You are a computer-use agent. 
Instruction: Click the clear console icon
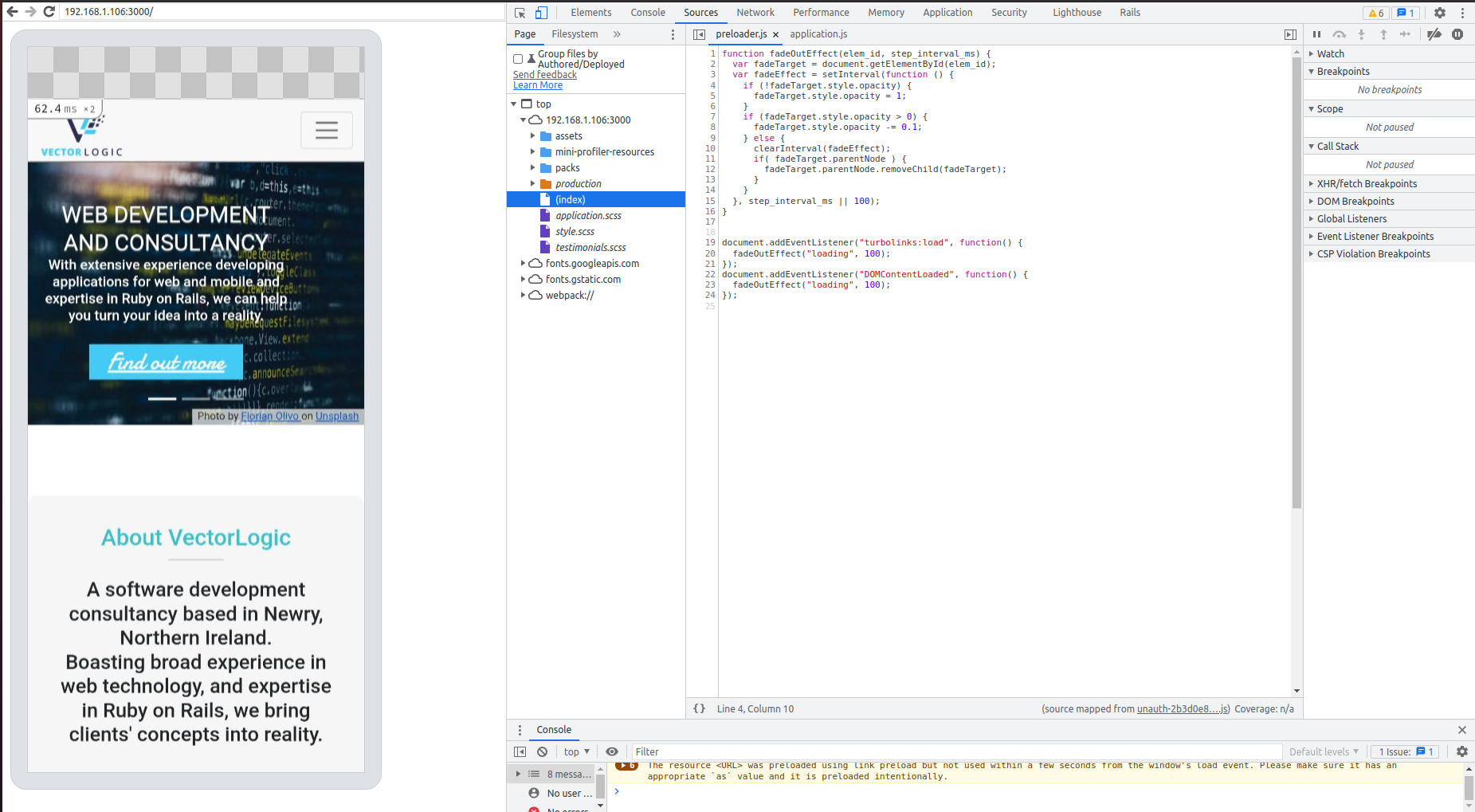tap(543, 751)
